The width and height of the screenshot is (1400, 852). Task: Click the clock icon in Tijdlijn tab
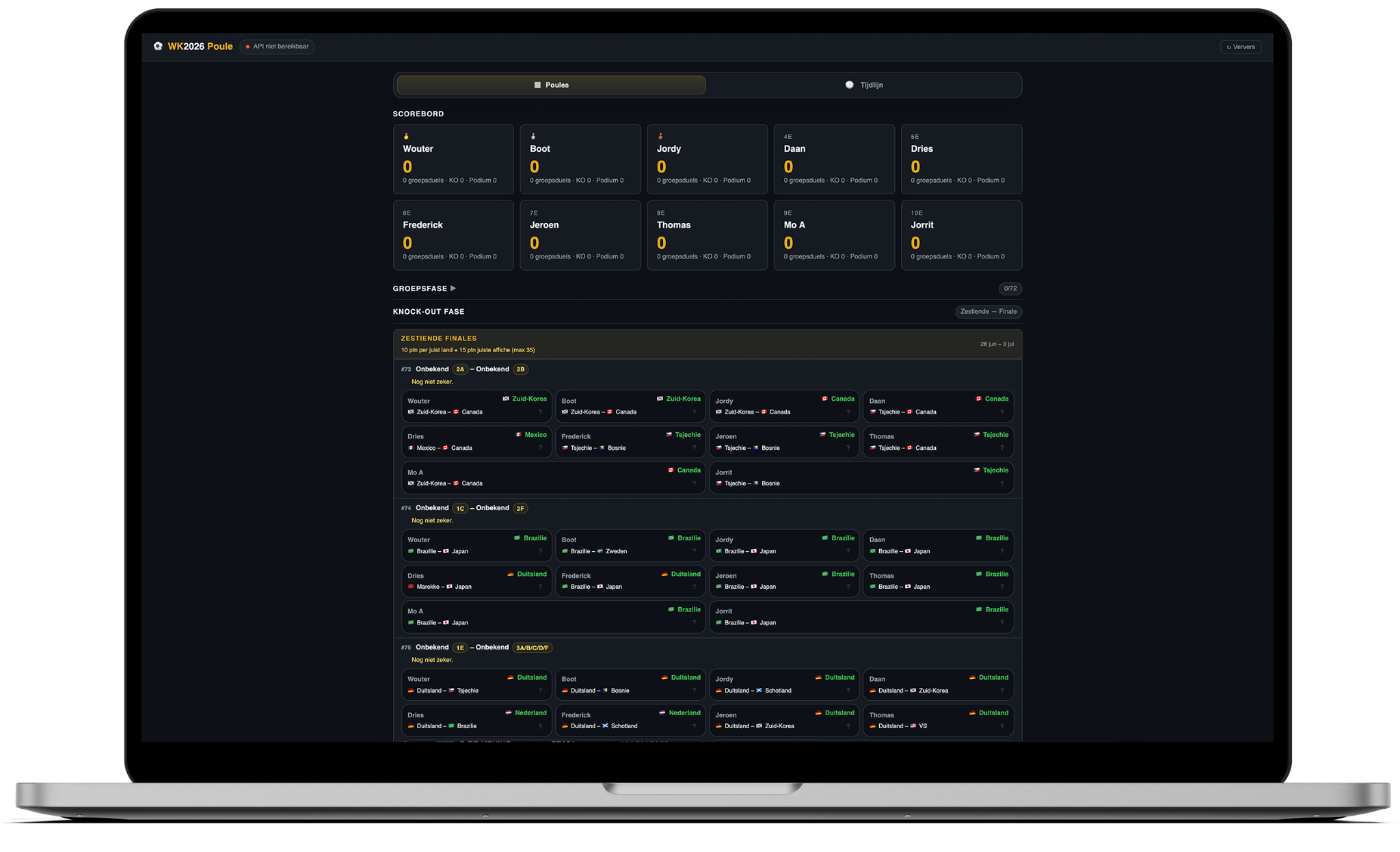click(x=849, y=85)
